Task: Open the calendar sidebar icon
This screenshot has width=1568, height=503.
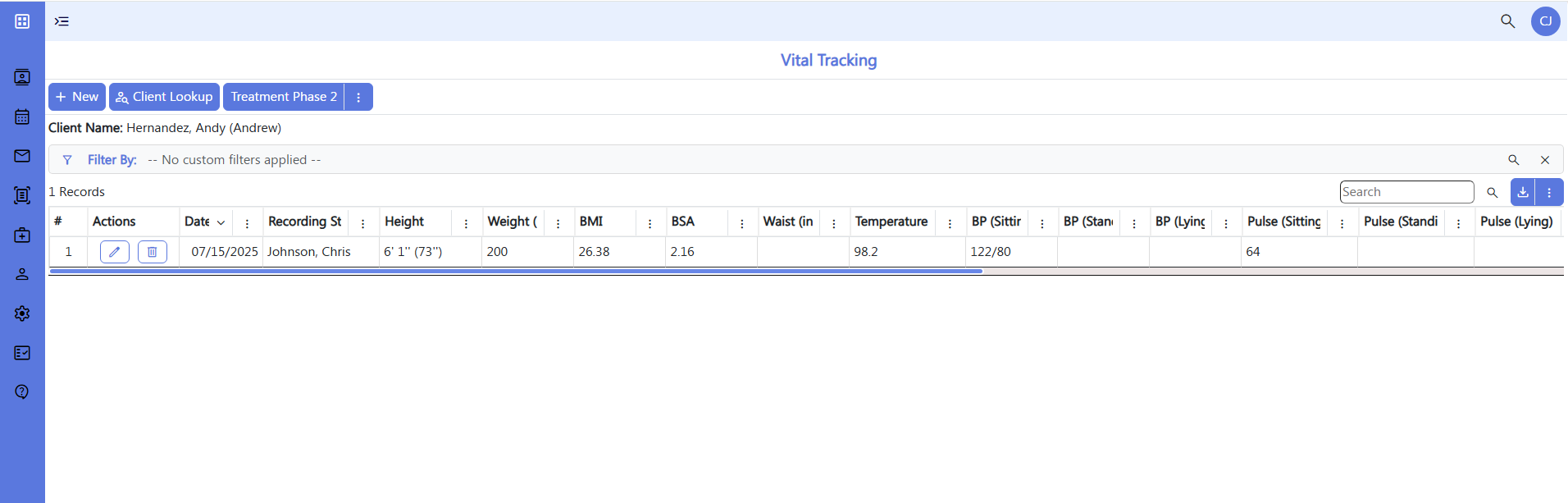Action: 22,117
